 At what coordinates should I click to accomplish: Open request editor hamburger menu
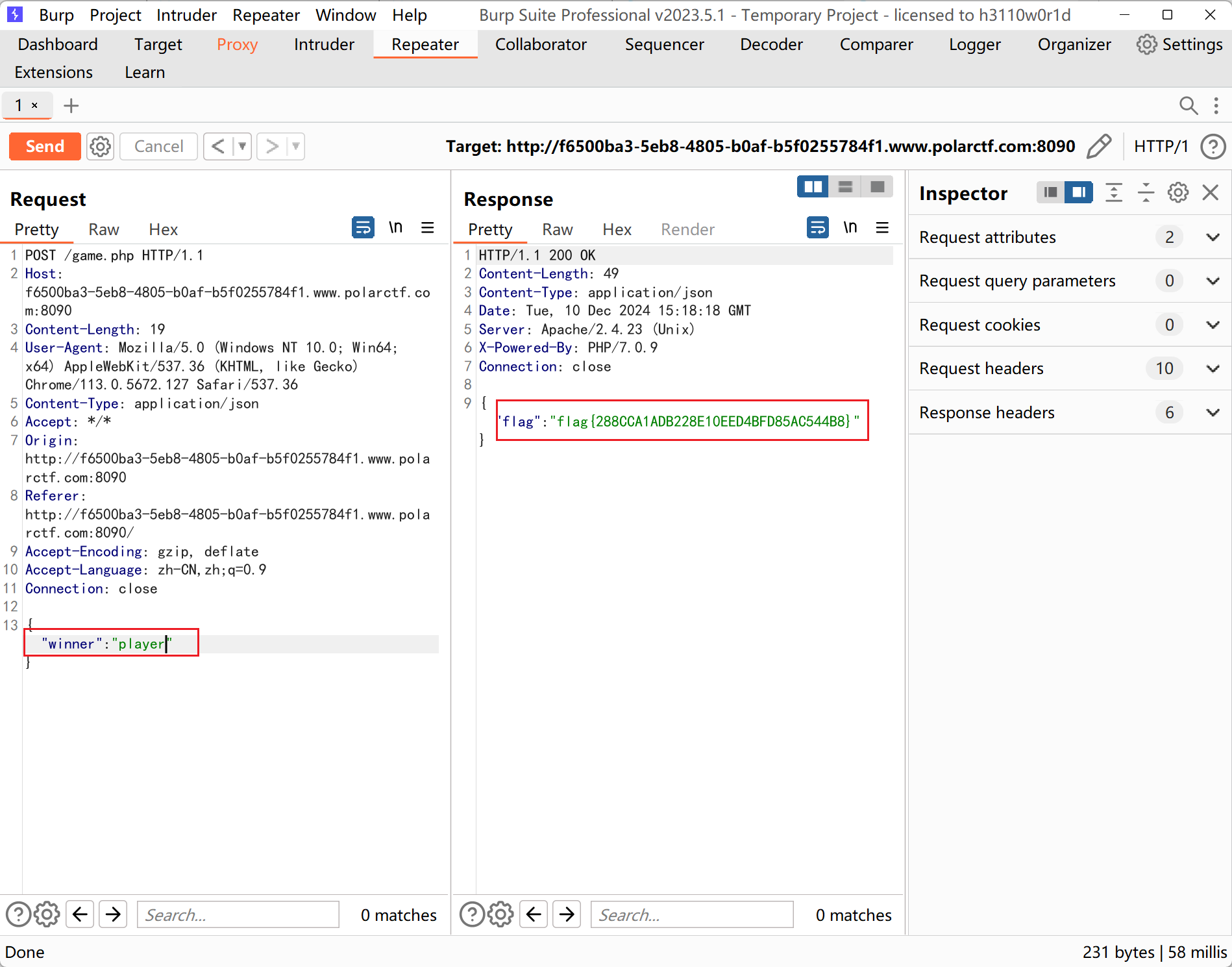click(427, 227)
